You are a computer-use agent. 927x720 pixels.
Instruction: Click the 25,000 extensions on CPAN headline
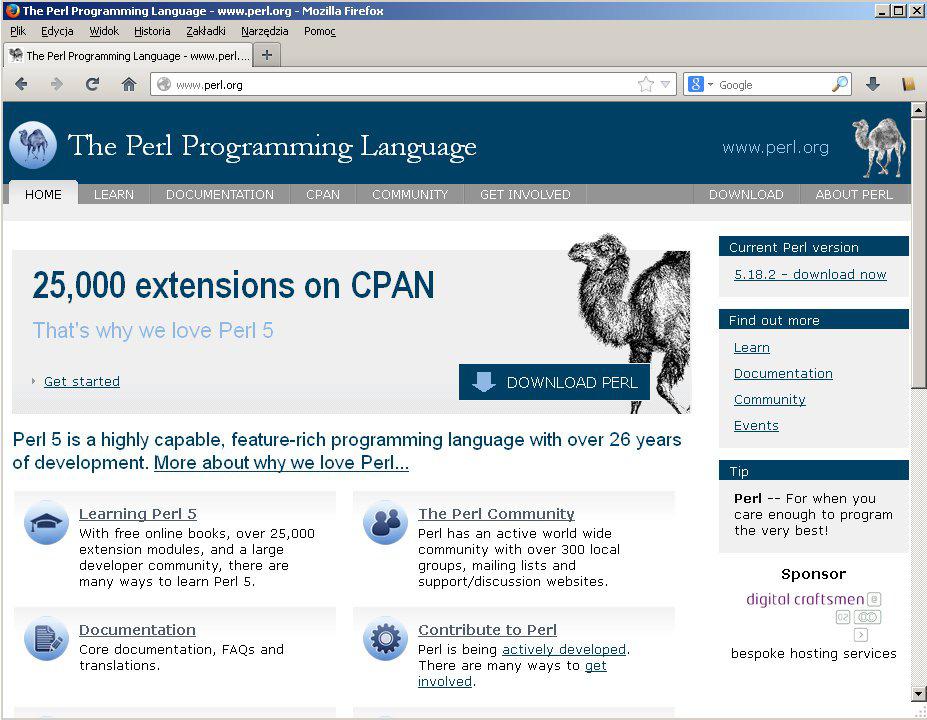click(x=233, y=285)
